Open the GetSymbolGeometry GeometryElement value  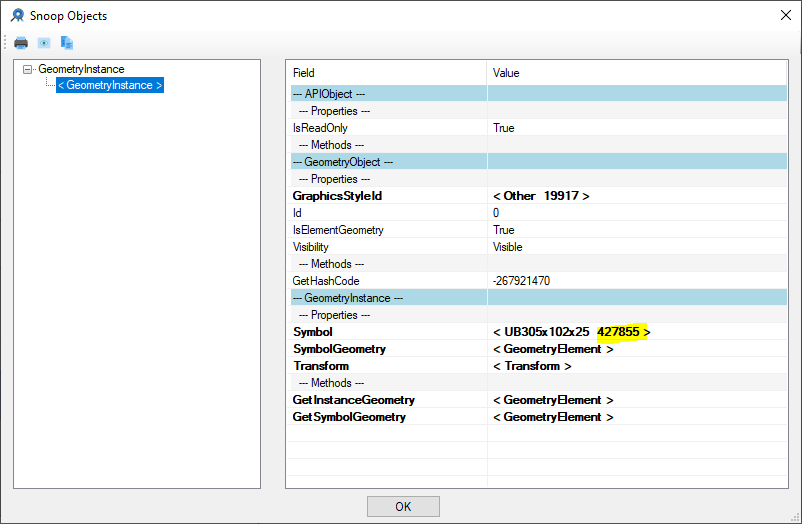point(552,417)
